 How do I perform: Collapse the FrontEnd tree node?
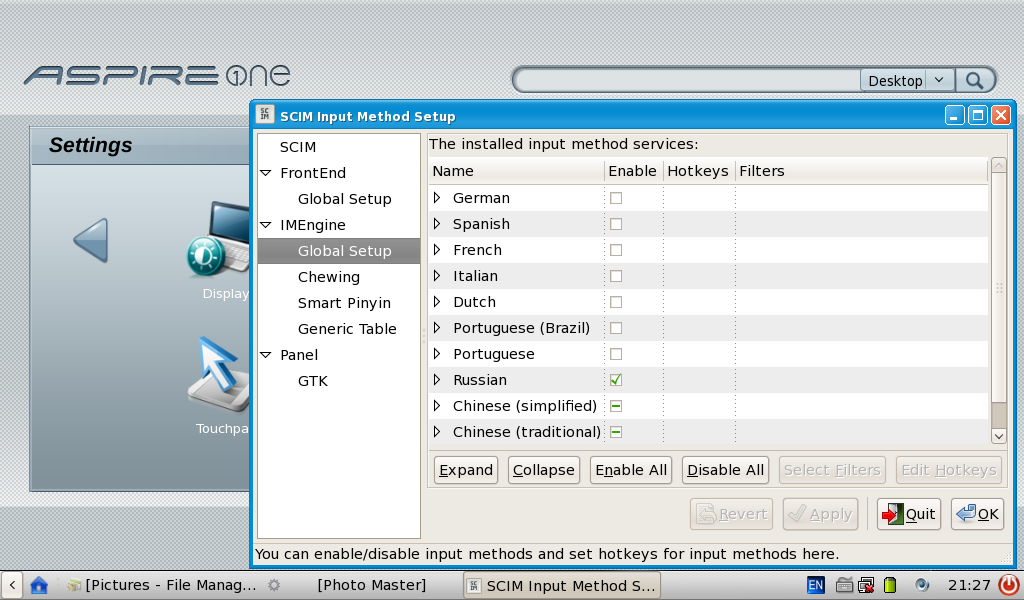[x=266, y=173]
